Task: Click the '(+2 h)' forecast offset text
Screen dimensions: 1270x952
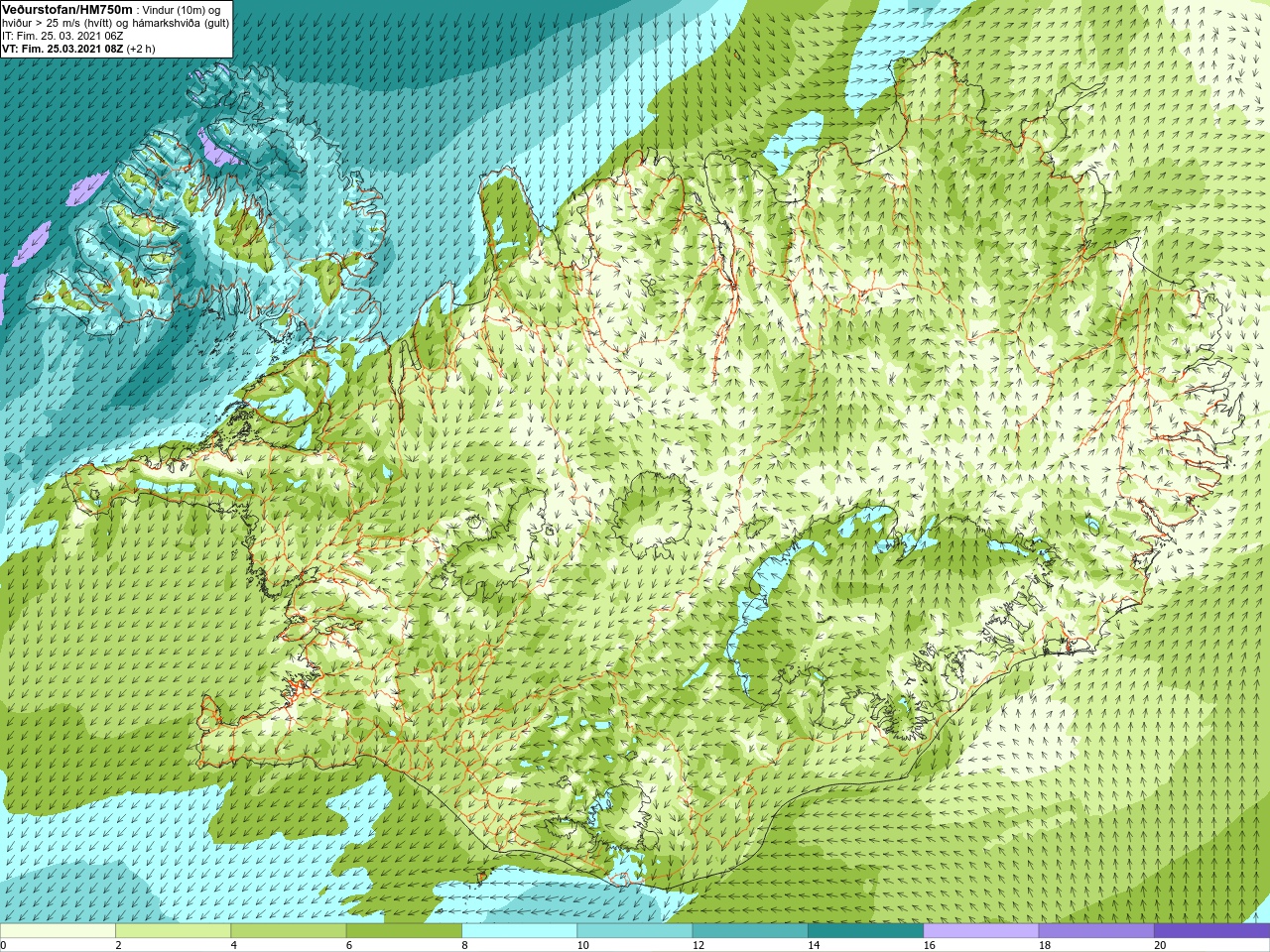Action: pos(141,49)
